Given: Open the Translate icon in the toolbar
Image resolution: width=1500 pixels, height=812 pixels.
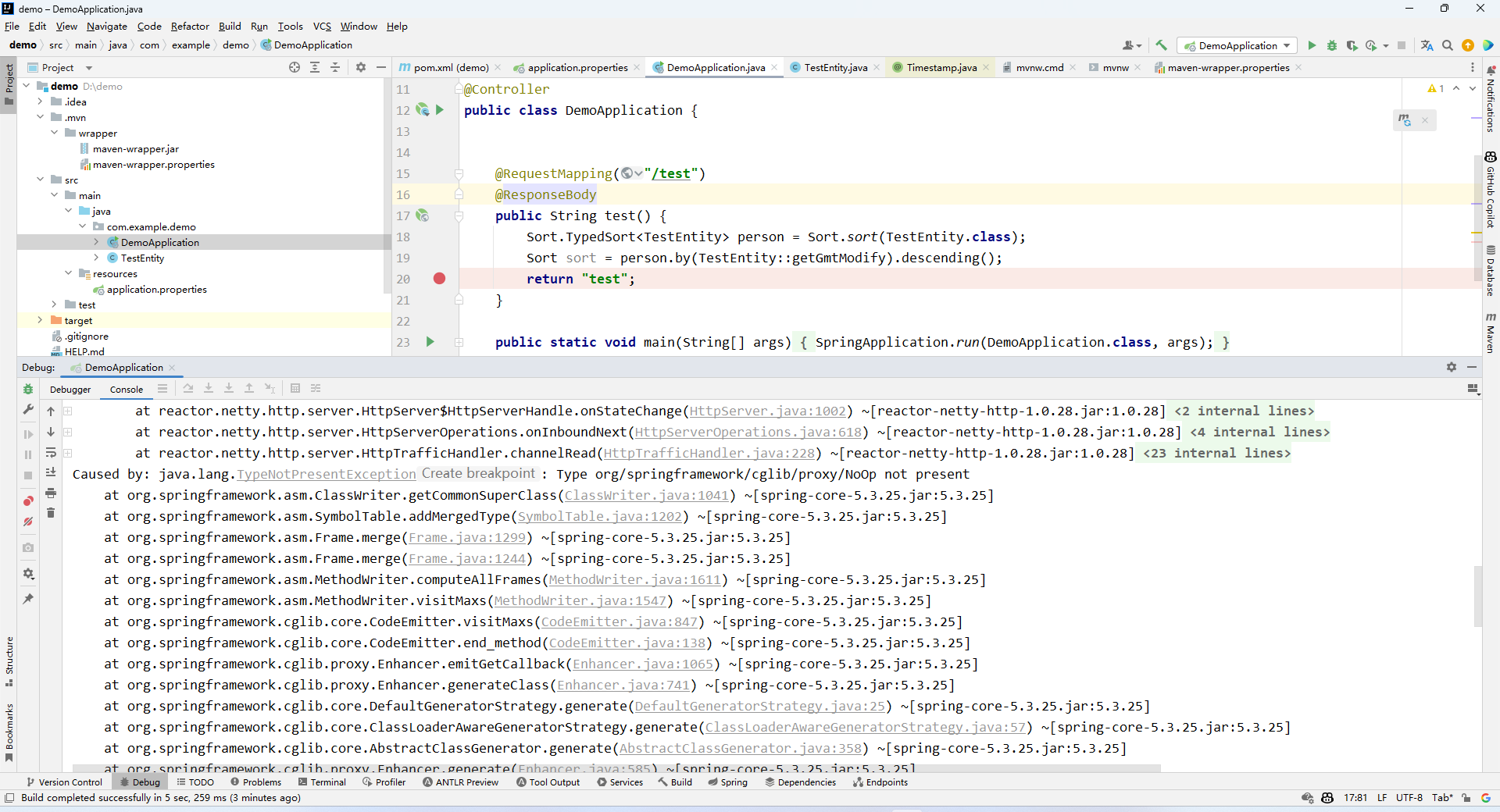Looking at the screenshot, I should pos(1427,45).
